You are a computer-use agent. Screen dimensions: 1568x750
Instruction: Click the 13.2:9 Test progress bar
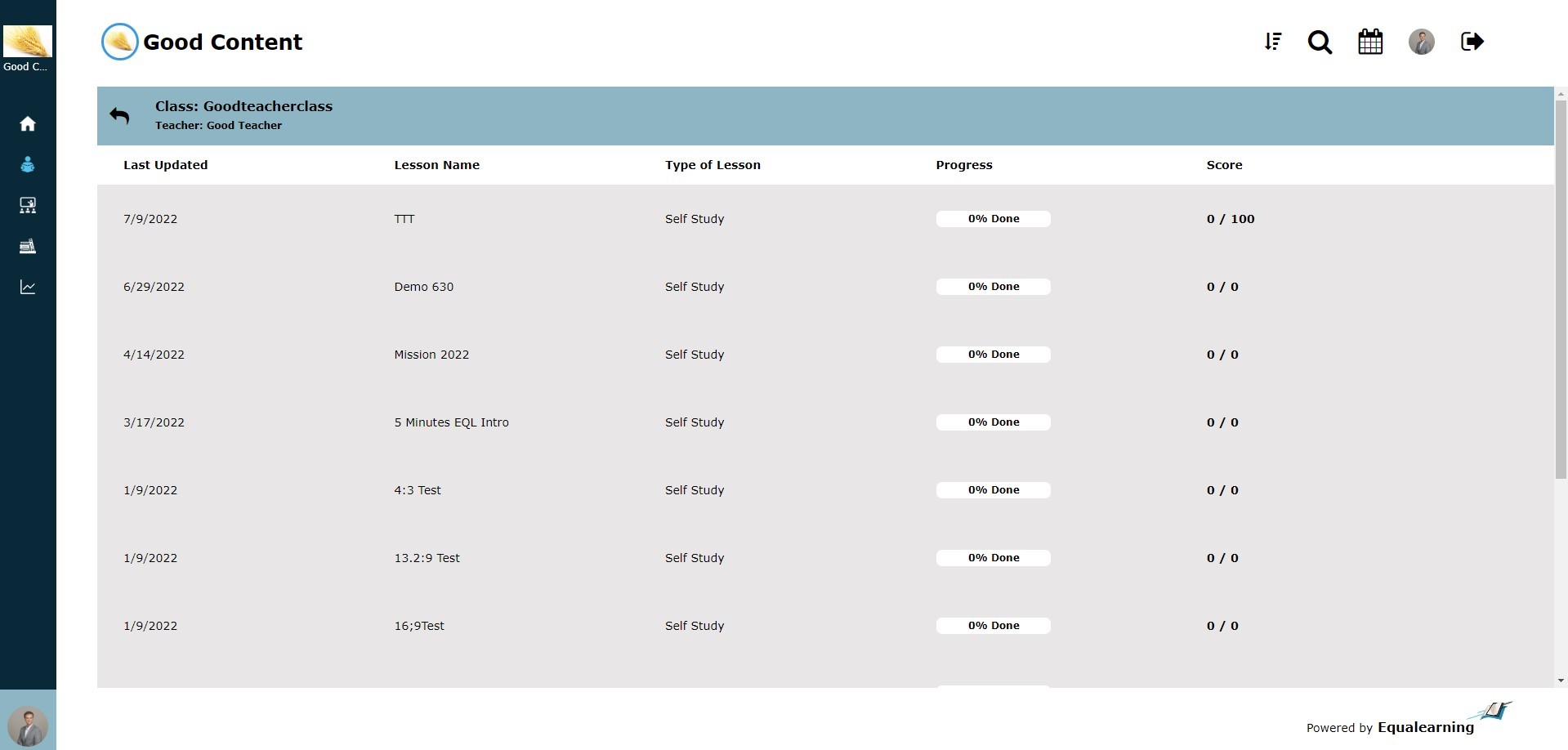(x=994, y=558)
